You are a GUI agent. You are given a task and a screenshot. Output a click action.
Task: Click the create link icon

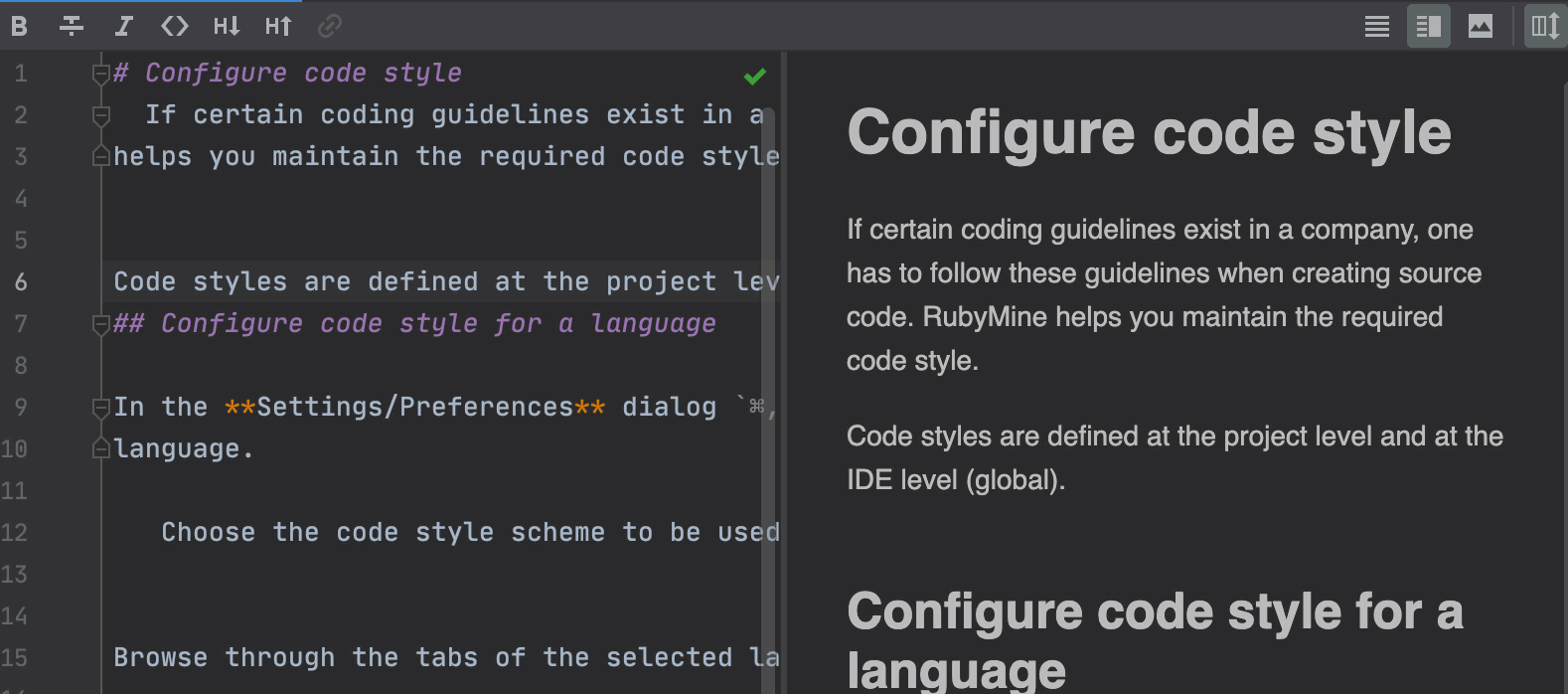(330, 26)
